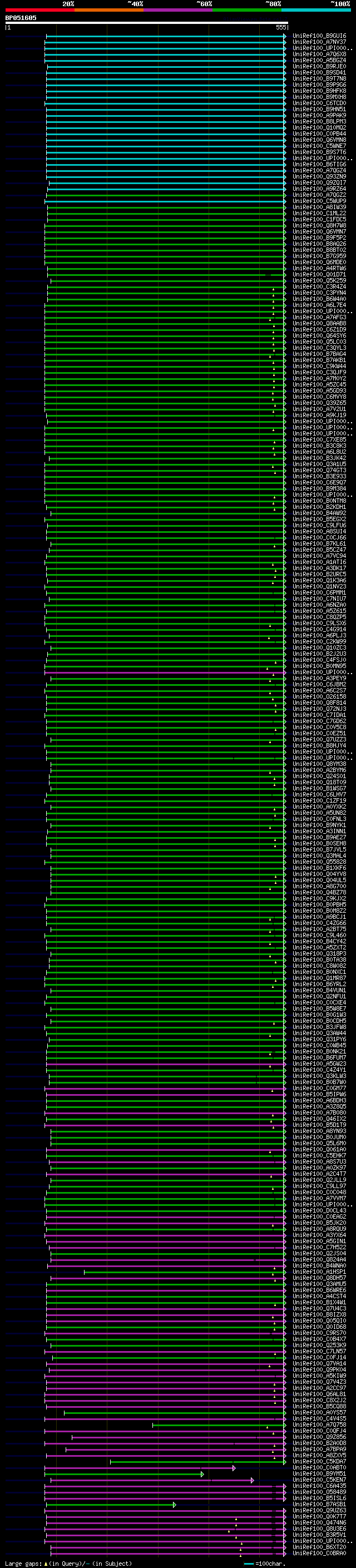Open hit UniRef100_C9KJX2
The image size is (356, 1568).
319,898
